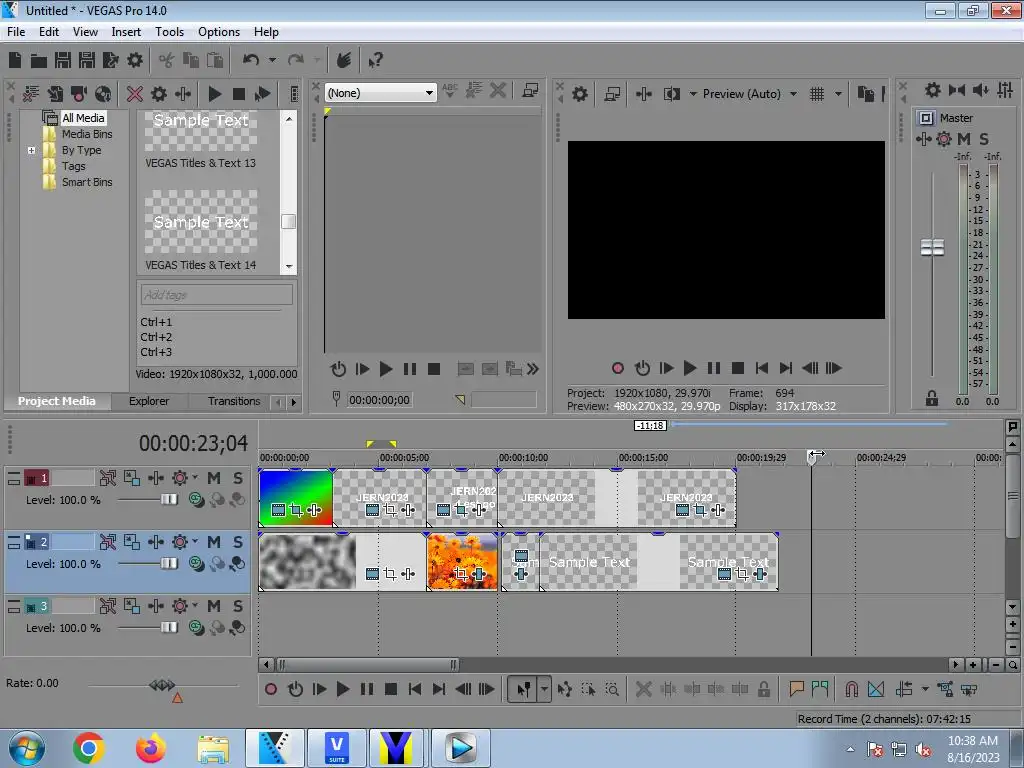Image resolution: width=1024 pixels, height=768 pixels.
Task: Play timeline from transport bar
Action: [342, 689]
